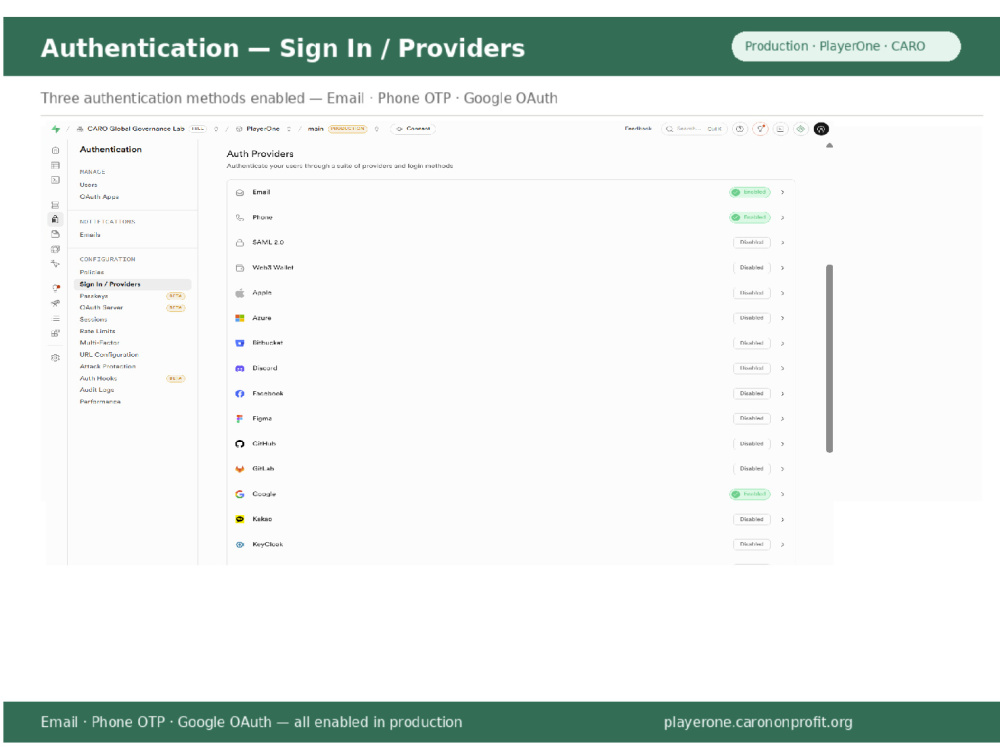This screenshot has width=1000, height=750.
Task: Open the inline SQL editor top icon
Action: 781,129
